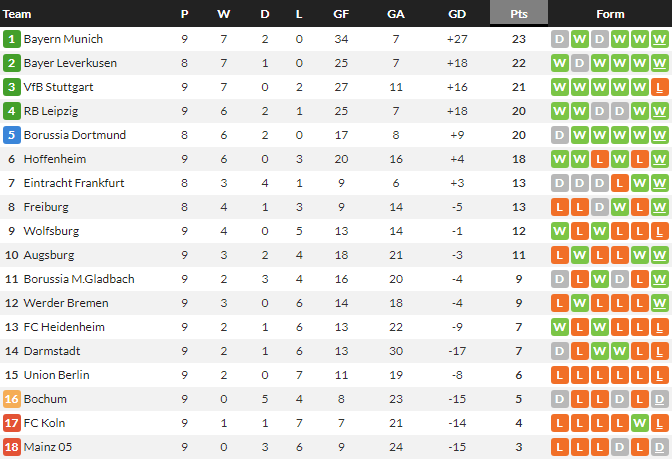Click Bochum's orange position 16 badge
This screenshot has height=463, width=672.
pos(12,399)
